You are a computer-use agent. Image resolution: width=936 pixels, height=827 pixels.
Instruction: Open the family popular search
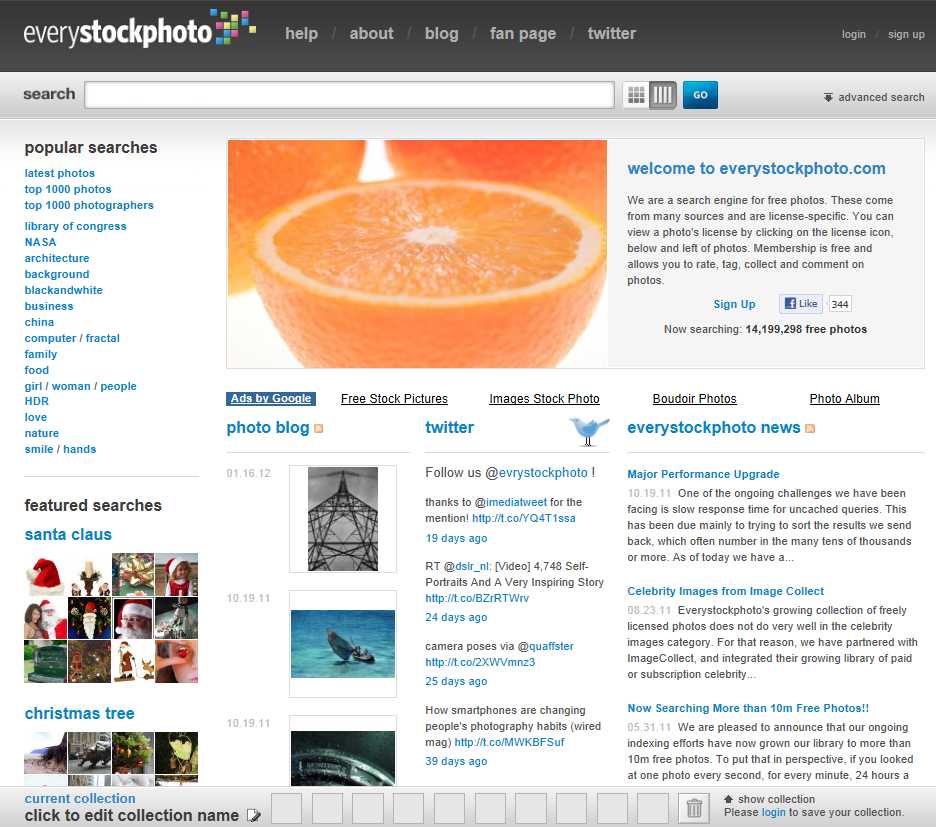(x=41, y=354)
